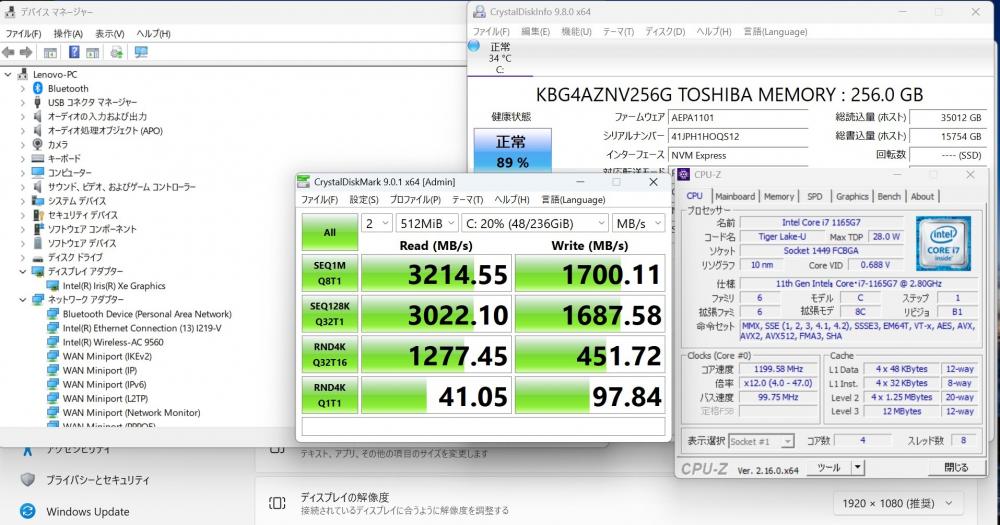Click the ツール button in CPU-Z
1000x525 pixels.
(x=828, y=468)
